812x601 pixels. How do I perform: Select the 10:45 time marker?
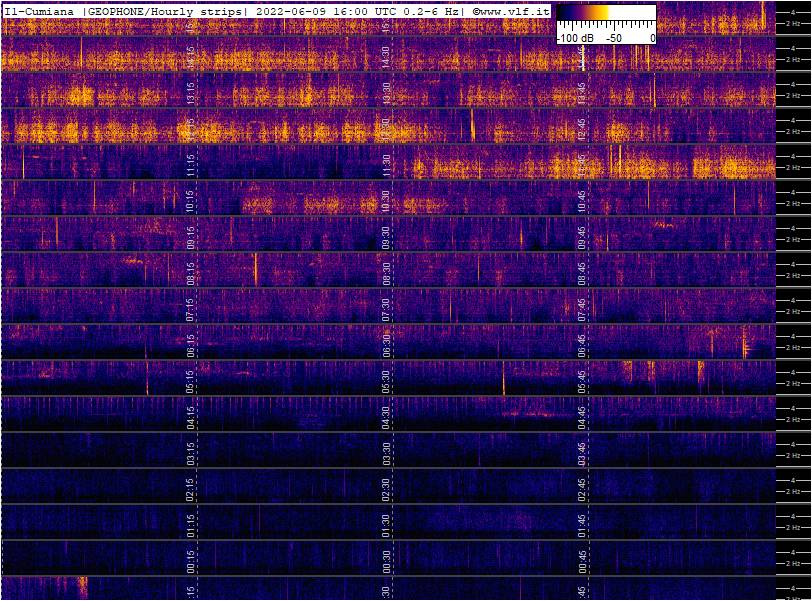point(582,202)
